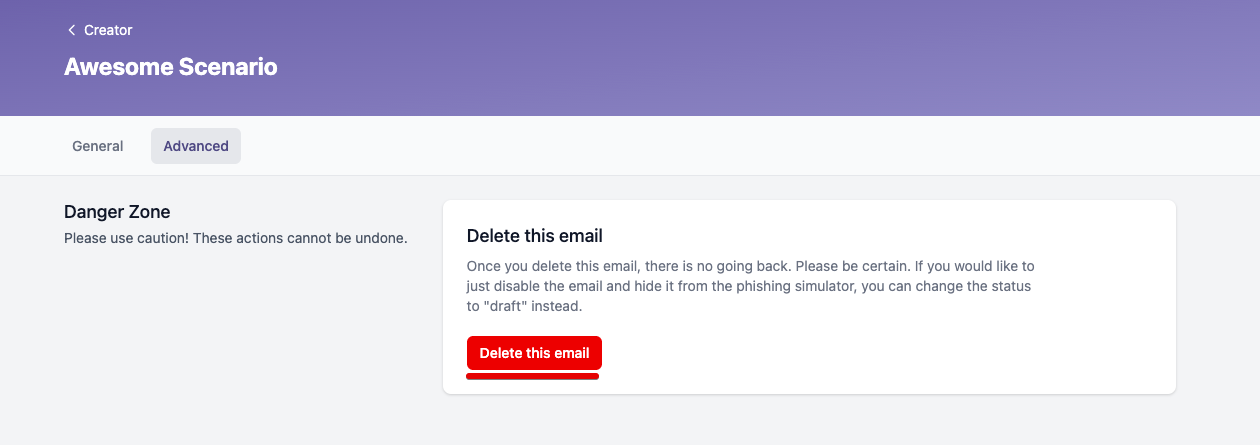
Task: Select the Advanced tab
Action: 196,146
